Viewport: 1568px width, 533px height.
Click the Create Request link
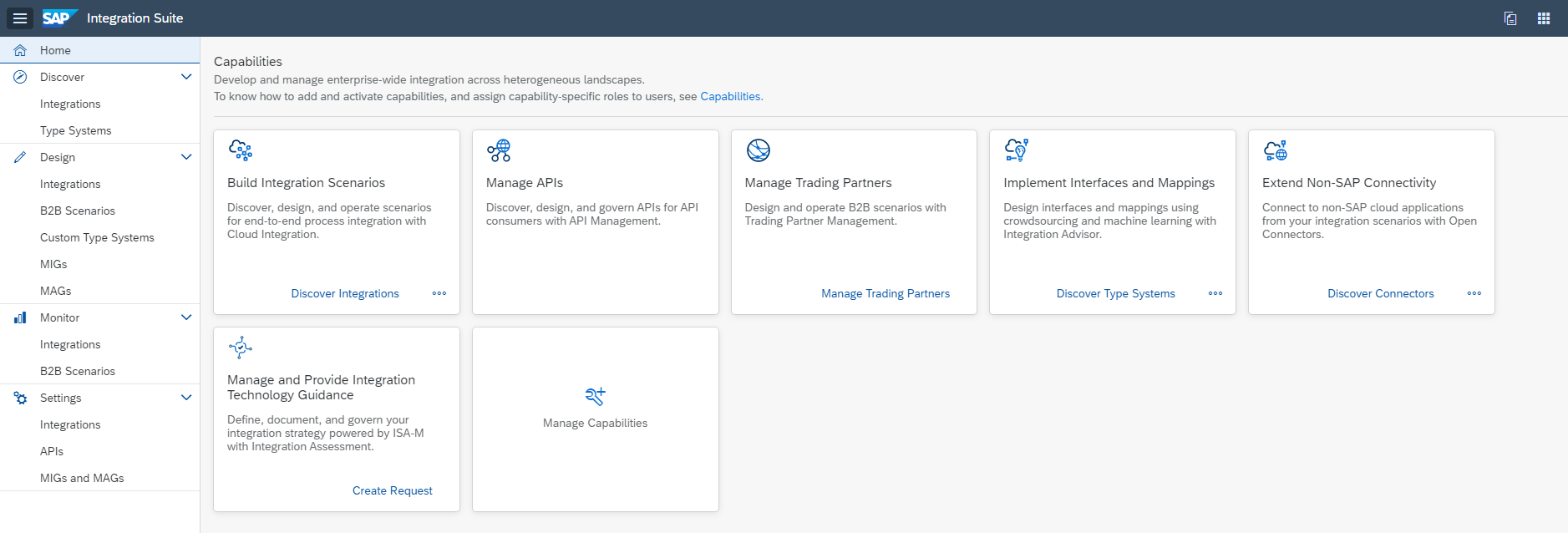(x=393, y=490)
